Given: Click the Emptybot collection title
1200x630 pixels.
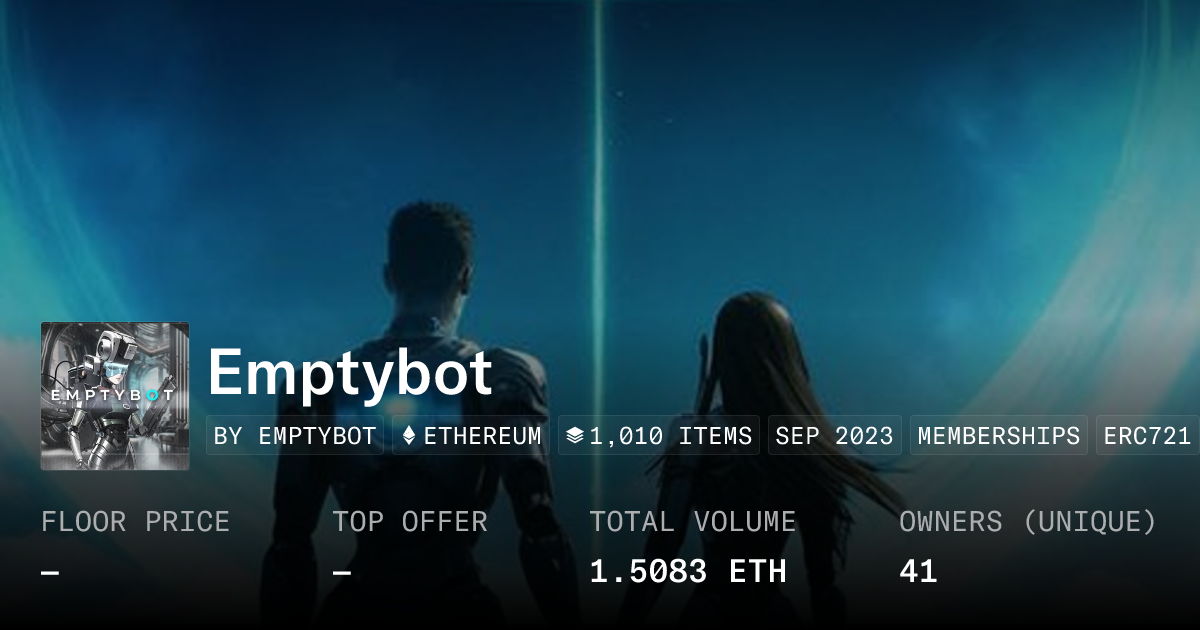Looking at the screenshot, I should pyautogui.click(x=350, y=374).
